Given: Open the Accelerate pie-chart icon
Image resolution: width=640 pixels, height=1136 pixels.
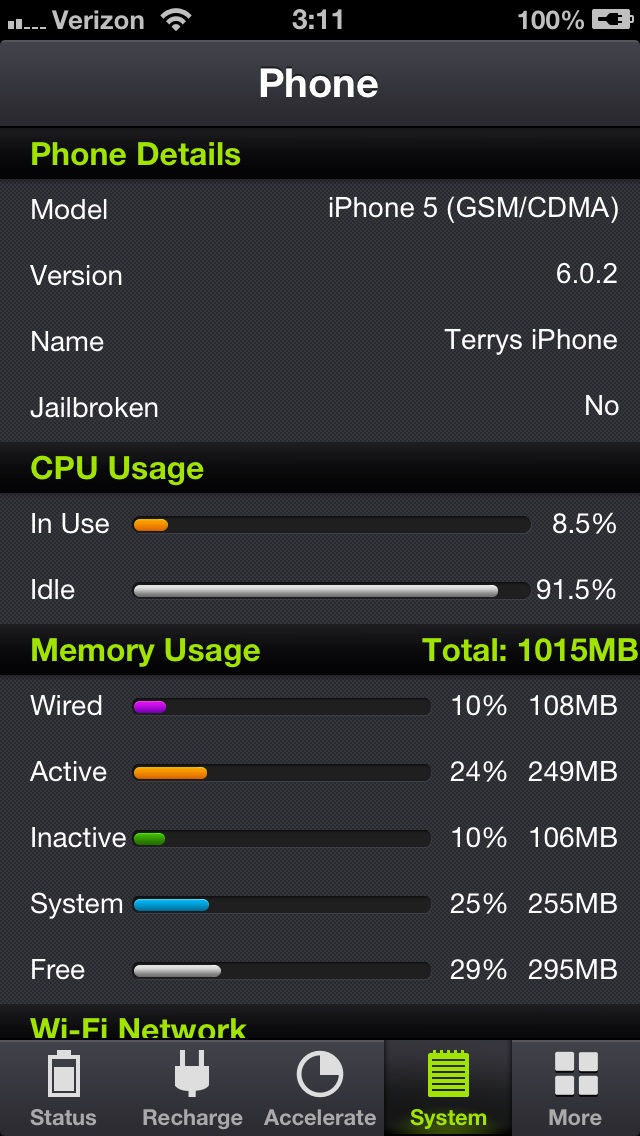Looking at the screenshot, I should coord(320,1074).
